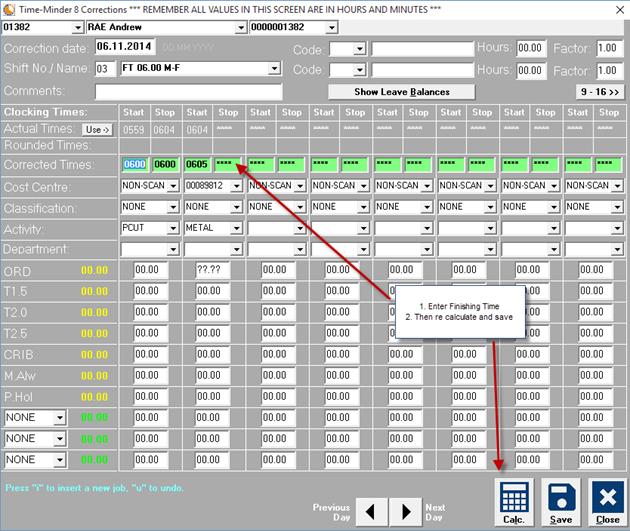Expand the 00089812 Cost Centre dropdown
Image resolution: width=630 pixels, height=531 pixels.
click(x=236, y=186)
